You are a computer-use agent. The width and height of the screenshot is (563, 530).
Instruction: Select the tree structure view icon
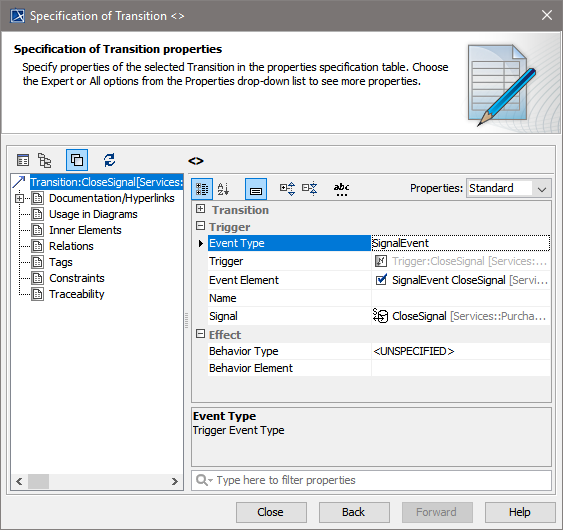tap(45, 160)
